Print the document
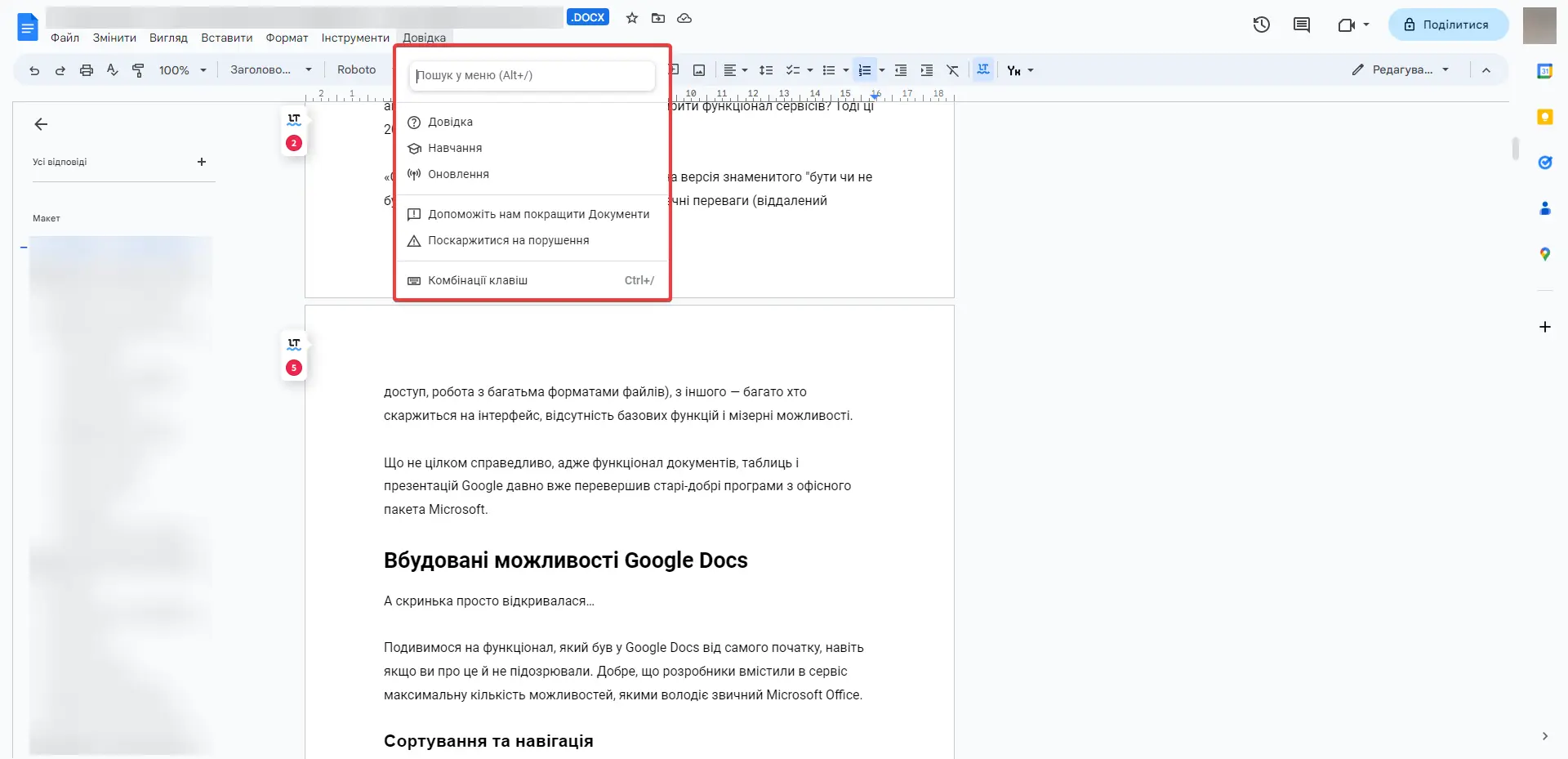1568x759 pixels. point(87,70)
